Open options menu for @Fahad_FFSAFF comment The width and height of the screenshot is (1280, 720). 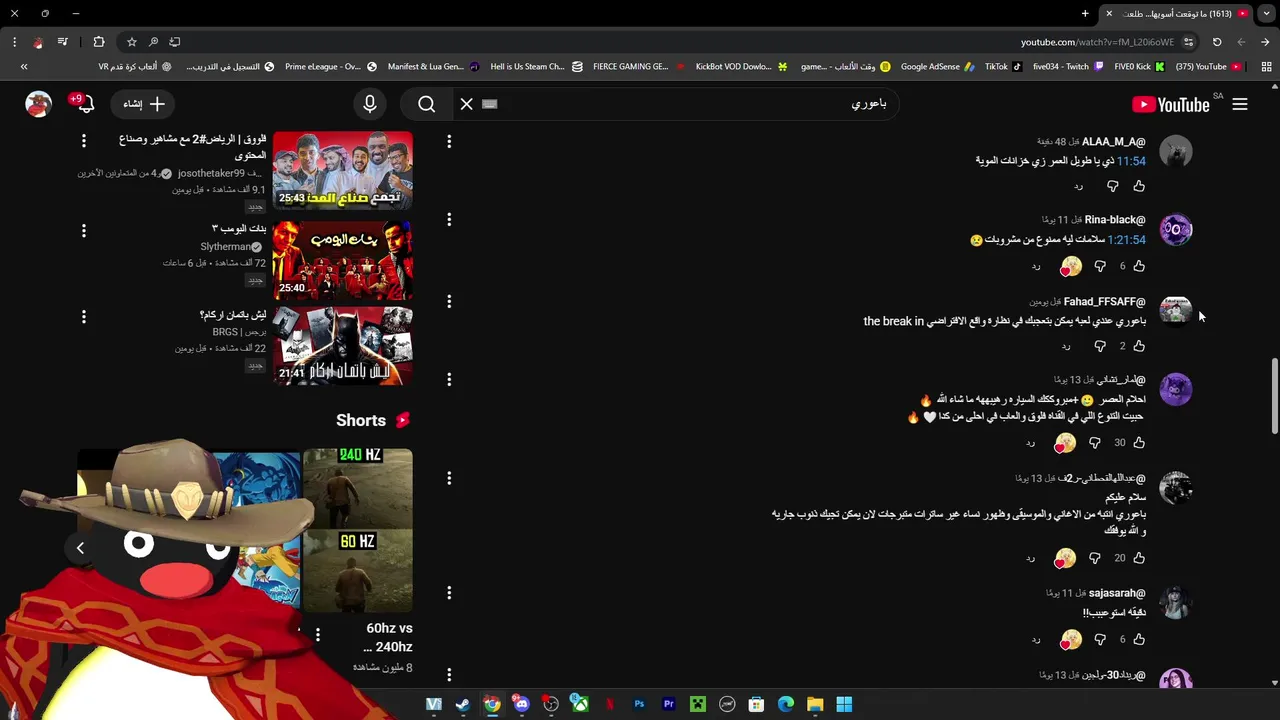tap(449, 301)
